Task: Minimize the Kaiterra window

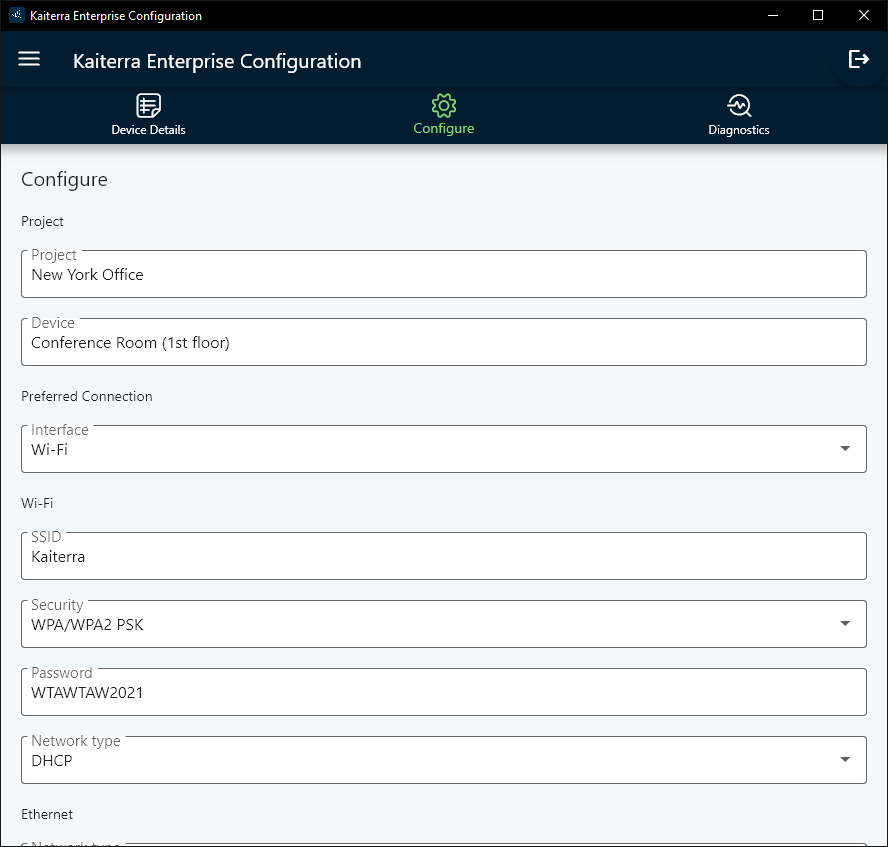Action: click(772, 15)
